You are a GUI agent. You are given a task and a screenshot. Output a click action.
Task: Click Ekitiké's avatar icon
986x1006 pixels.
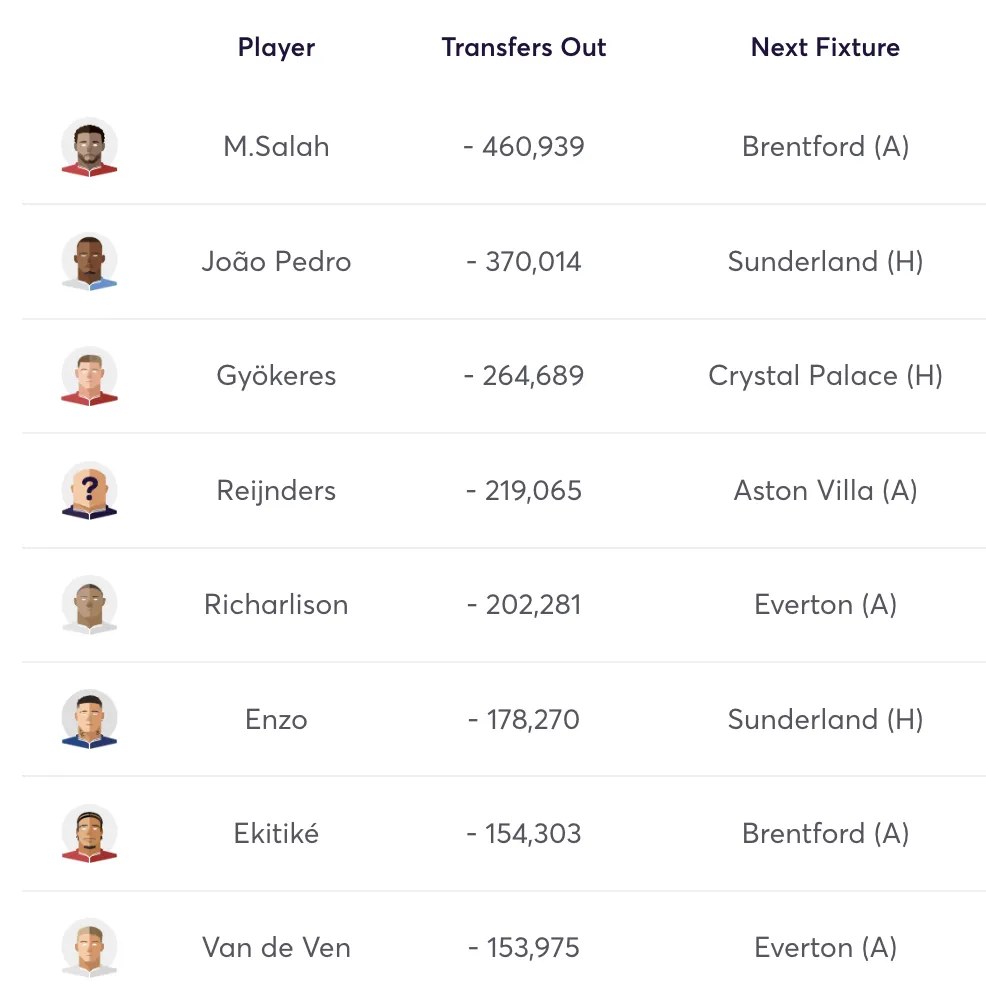pos(89,834)
